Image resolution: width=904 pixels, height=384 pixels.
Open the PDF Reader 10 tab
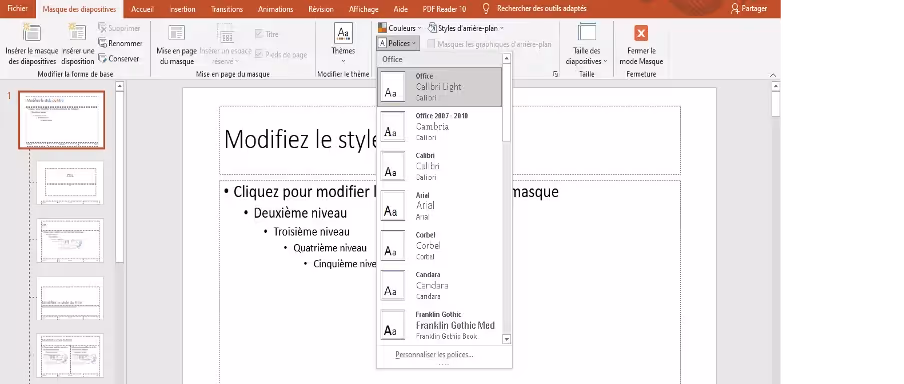point(444,9)
